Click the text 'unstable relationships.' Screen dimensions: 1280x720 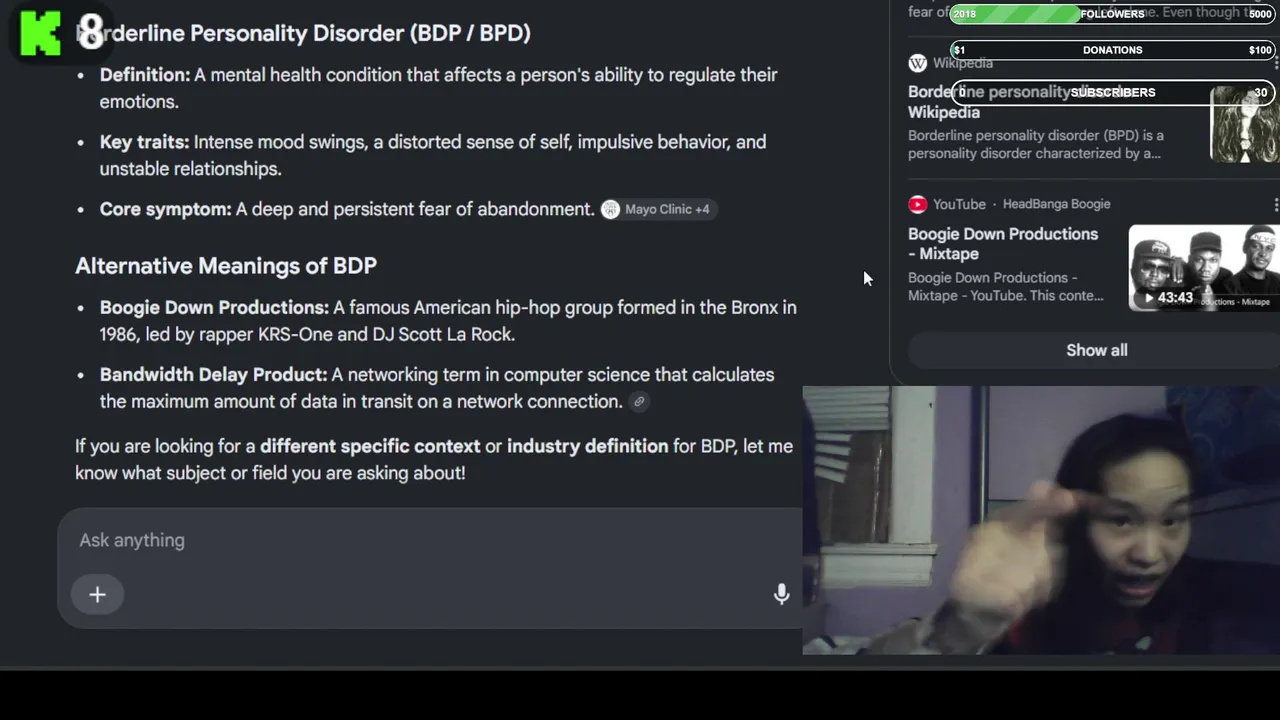coord(191,169)
